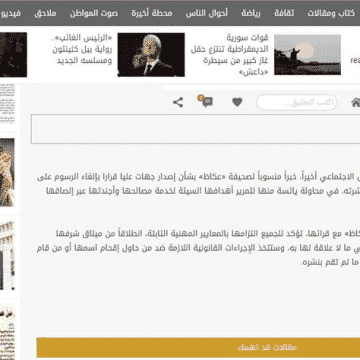360x360 pixels.
Task: Click the share icon above the article
Action: (x=178, y=102)
